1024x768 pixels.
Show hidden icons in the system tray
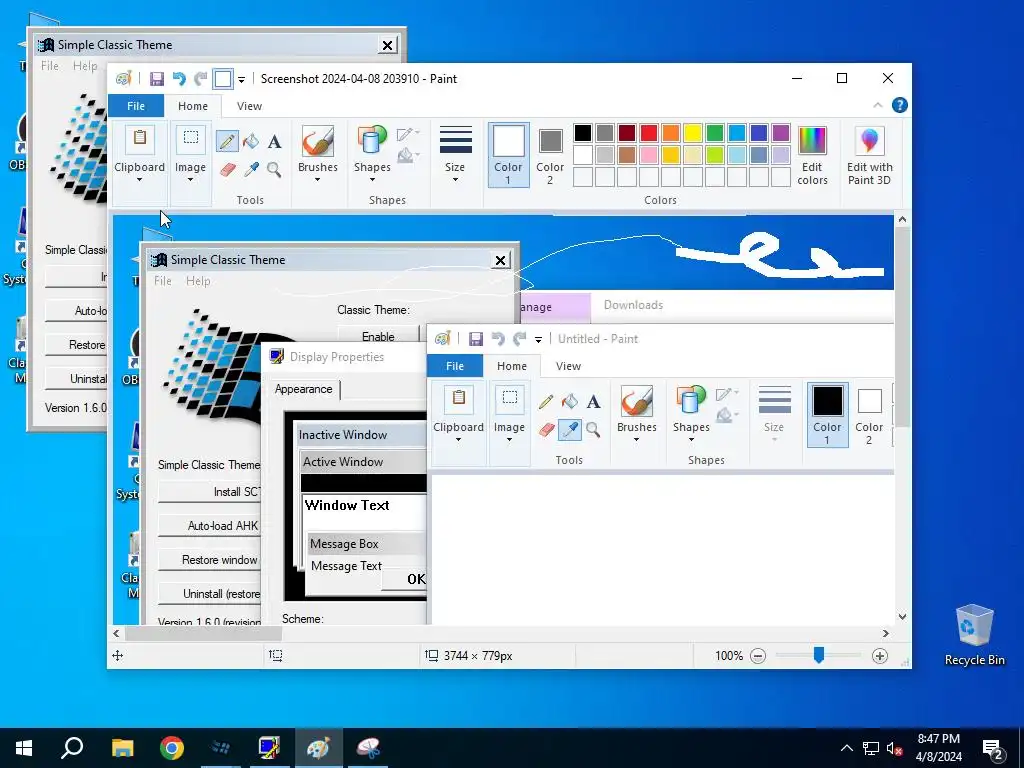coord(846,748)
